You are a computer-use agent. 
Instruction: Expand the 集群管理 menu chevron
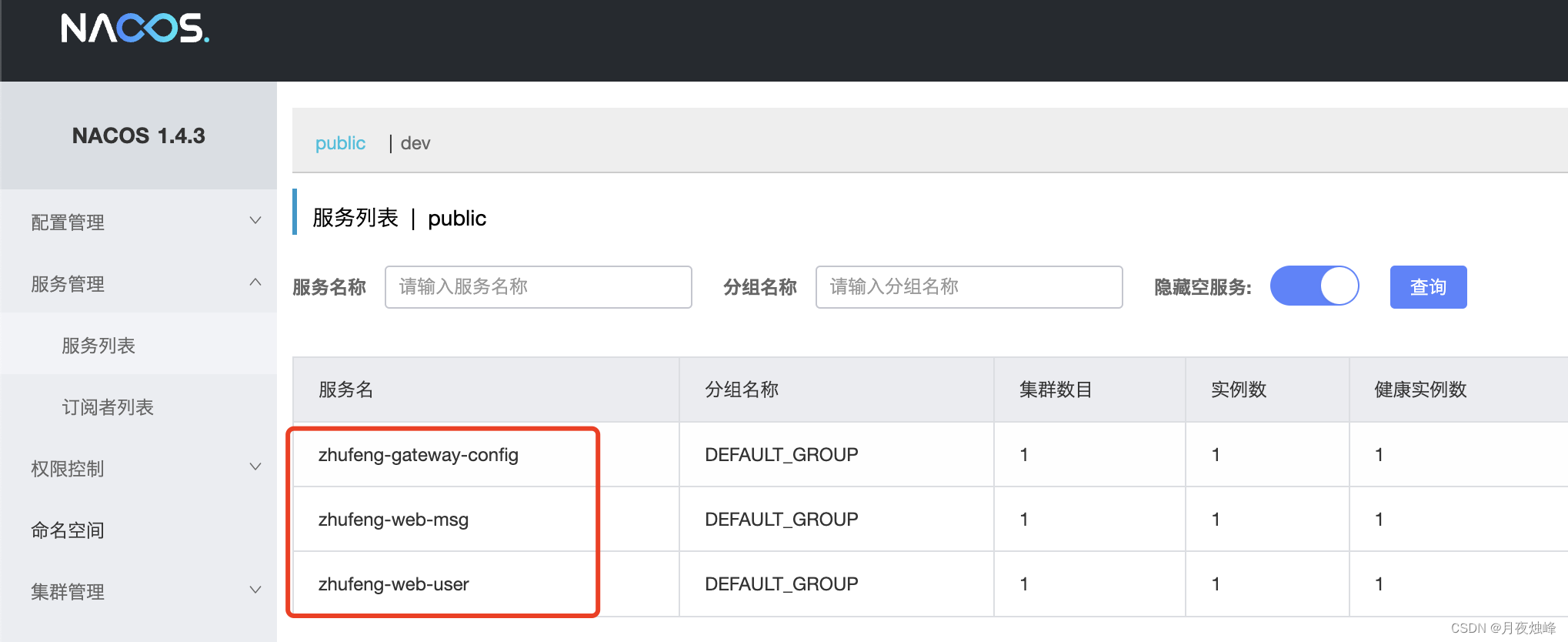point(255,590)
